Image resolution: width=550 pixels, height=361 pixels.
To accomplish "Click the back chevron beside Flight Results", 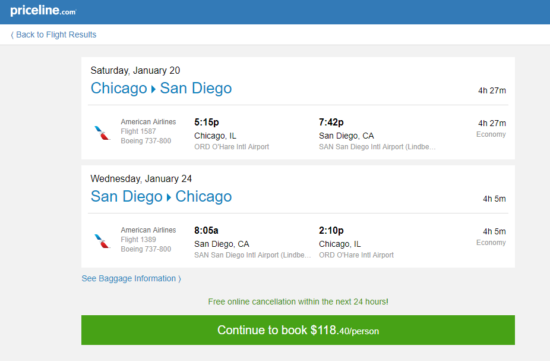I will coord(12,35).
